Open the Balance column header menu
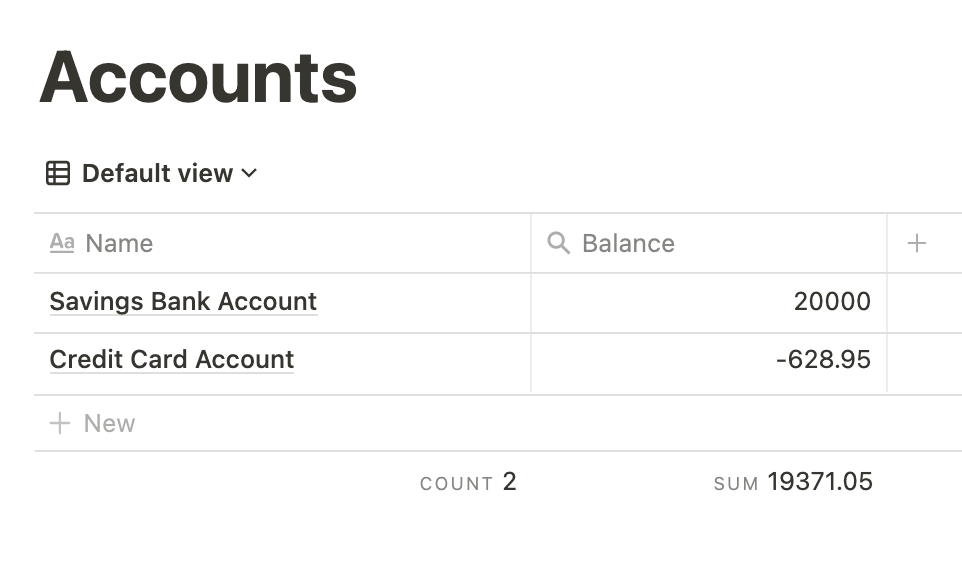 pos(709,243)
